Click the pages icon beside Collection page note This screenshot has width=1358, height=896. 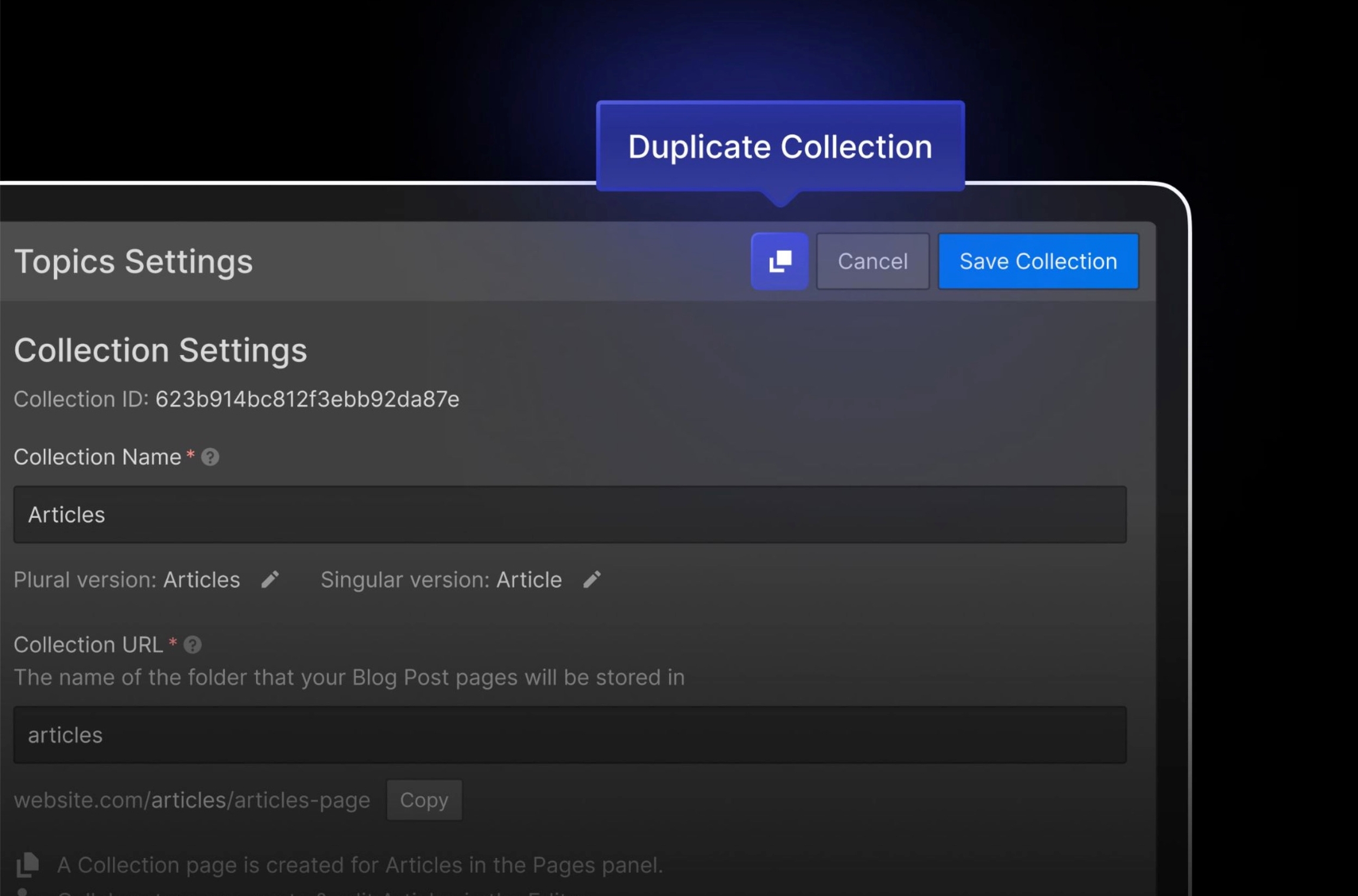(x=27, y=865)
